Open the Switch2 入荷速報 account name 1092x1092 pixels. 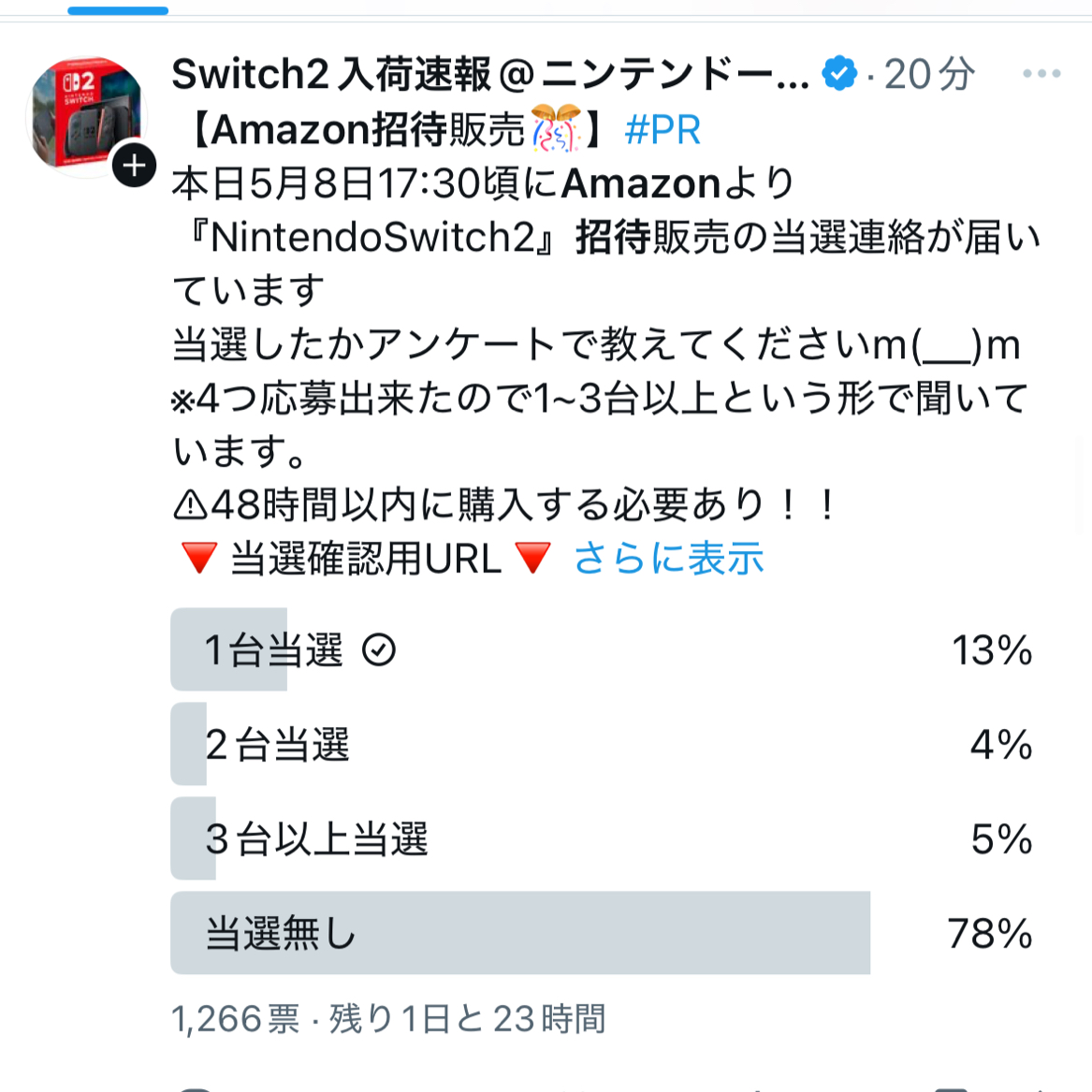[490, 74]
